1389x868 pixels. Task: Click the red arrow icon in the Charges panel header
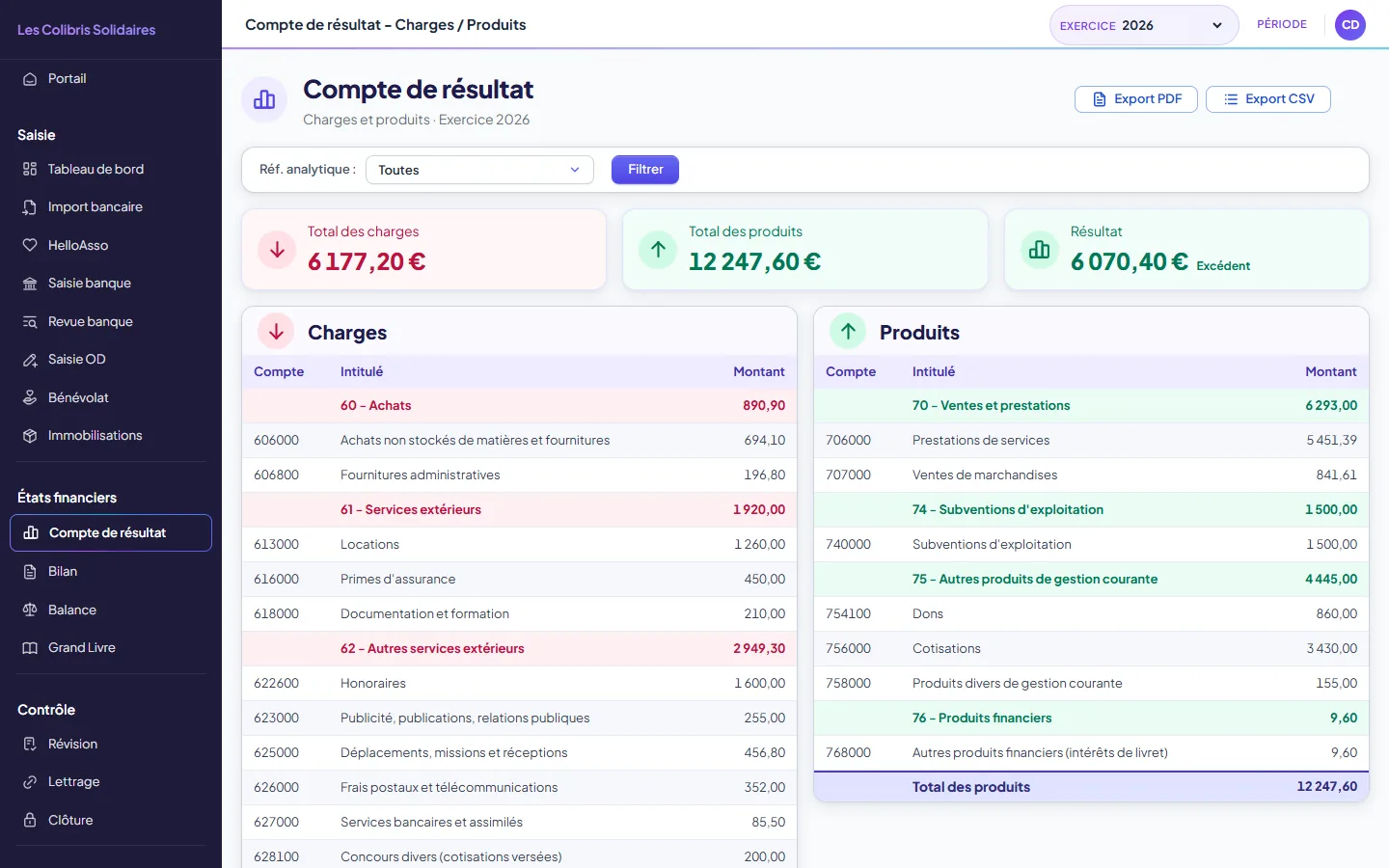[x=276, y=332]
